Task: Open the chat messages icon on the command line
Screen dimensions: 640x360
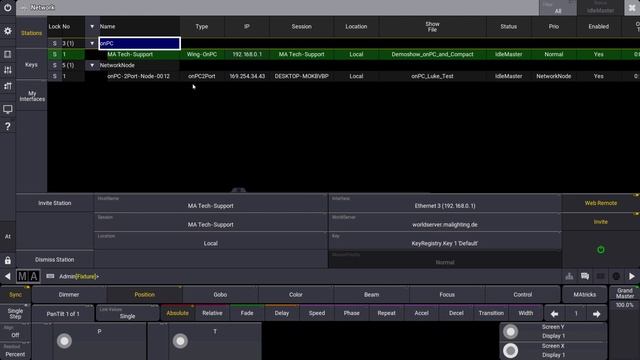Action: (585, 276)
